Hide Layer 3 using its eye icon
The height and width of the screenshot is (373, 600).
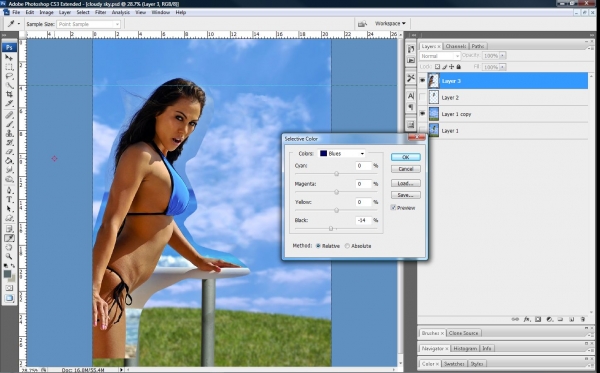pos(422,81)
